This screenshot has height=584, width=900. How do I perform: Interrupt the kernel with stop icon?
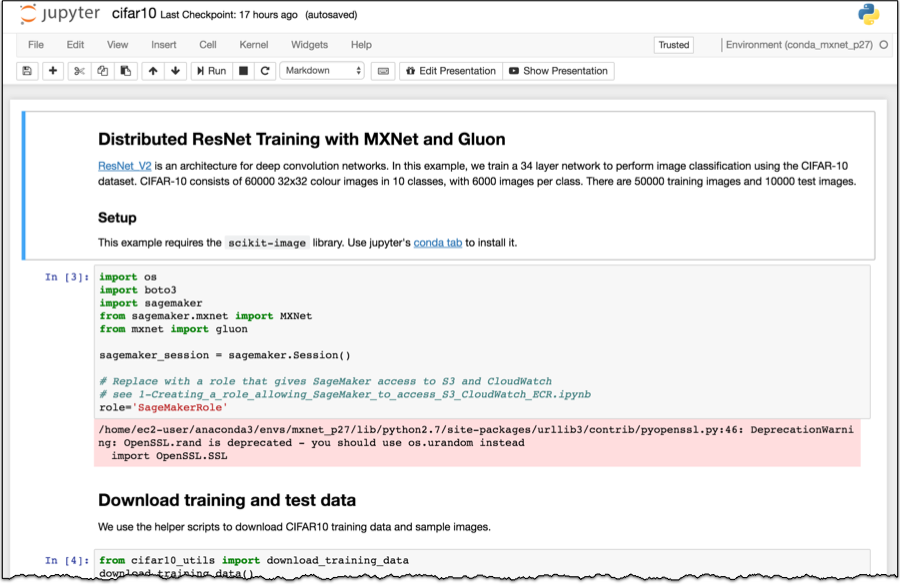click(x=243, y=71)
